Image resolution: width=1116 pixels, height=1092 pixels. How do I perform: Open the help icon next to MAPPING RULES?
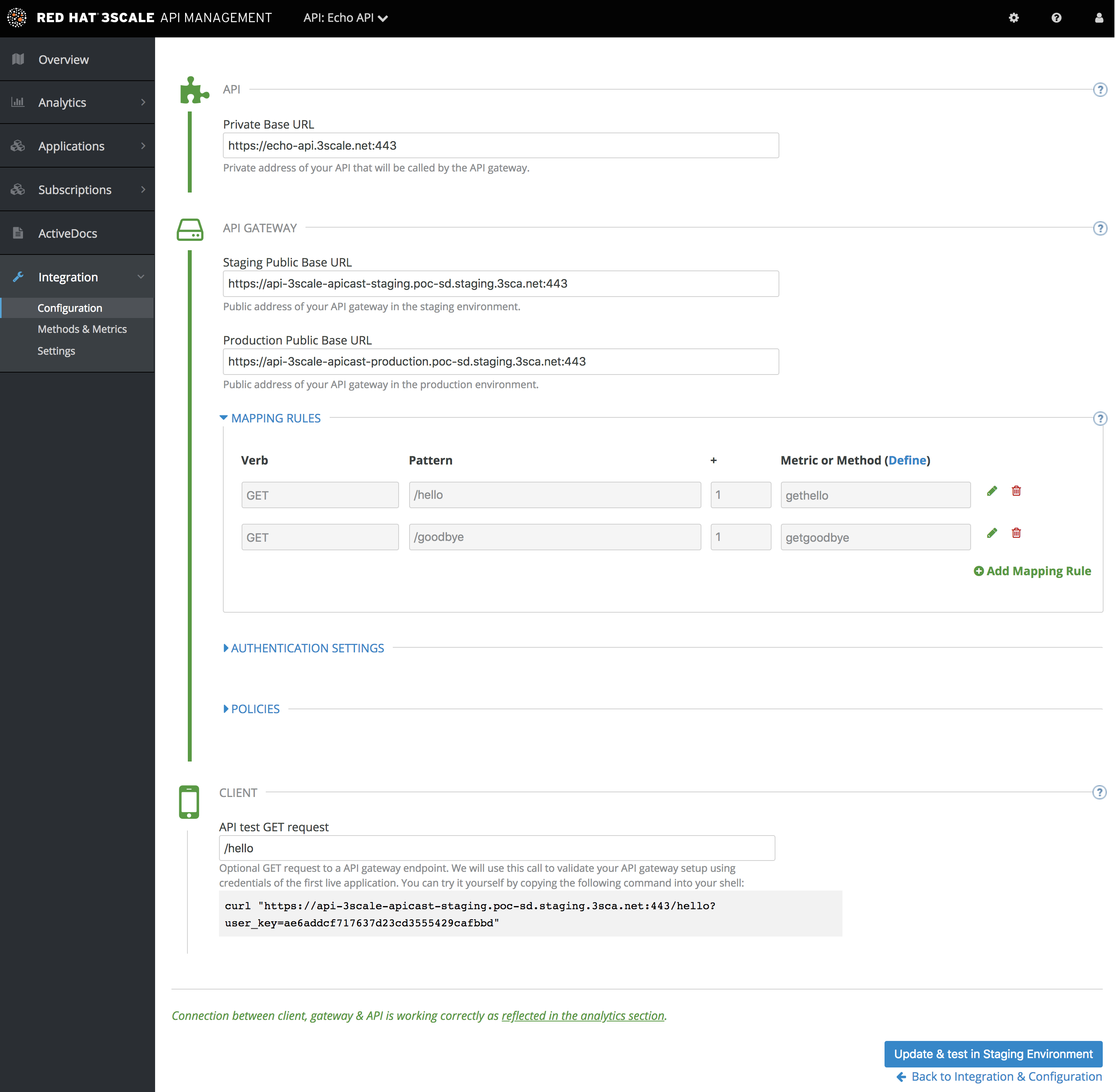point(1099,419)
